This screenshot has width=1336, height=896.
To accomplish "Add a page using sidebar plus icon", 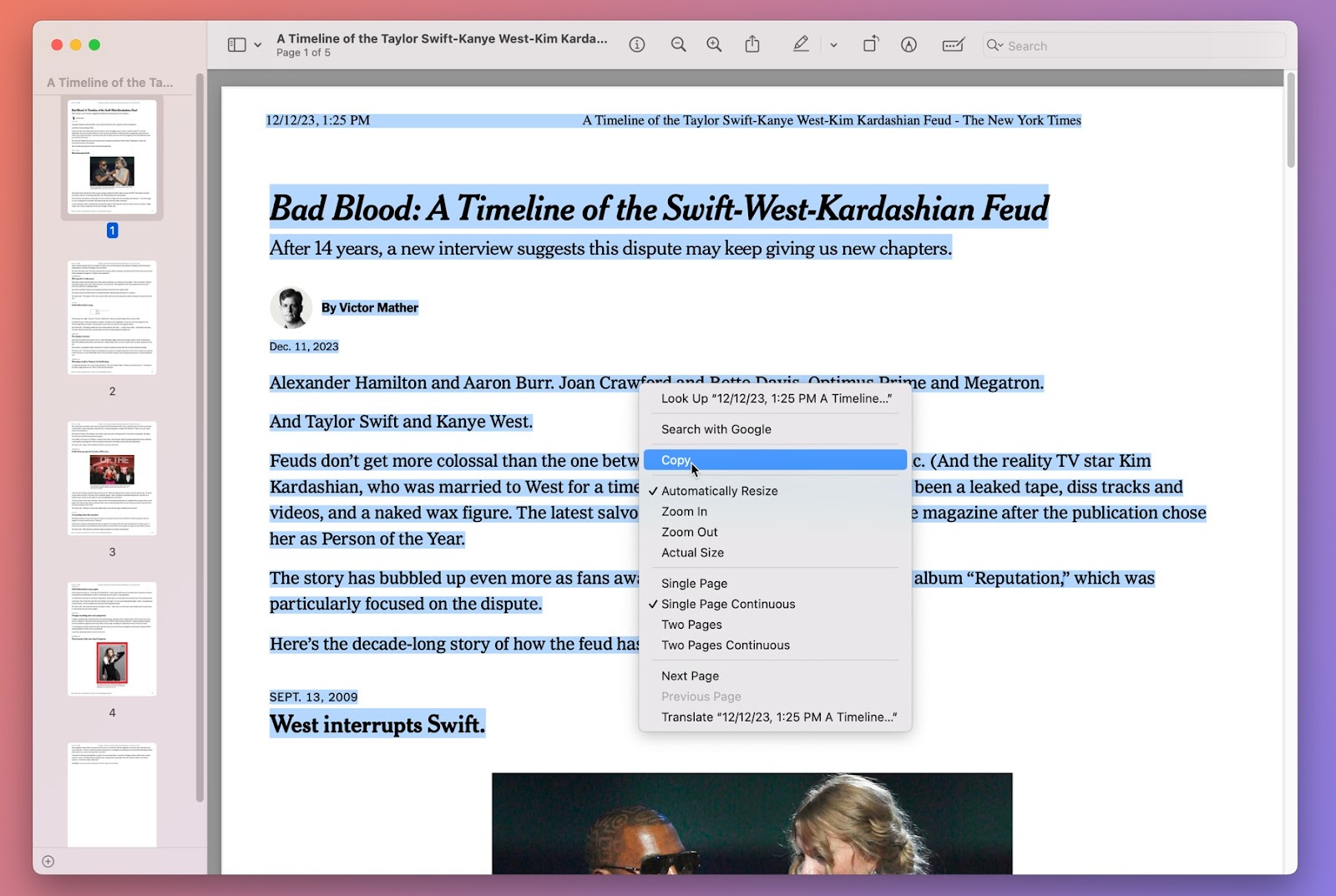I will 48,861.
